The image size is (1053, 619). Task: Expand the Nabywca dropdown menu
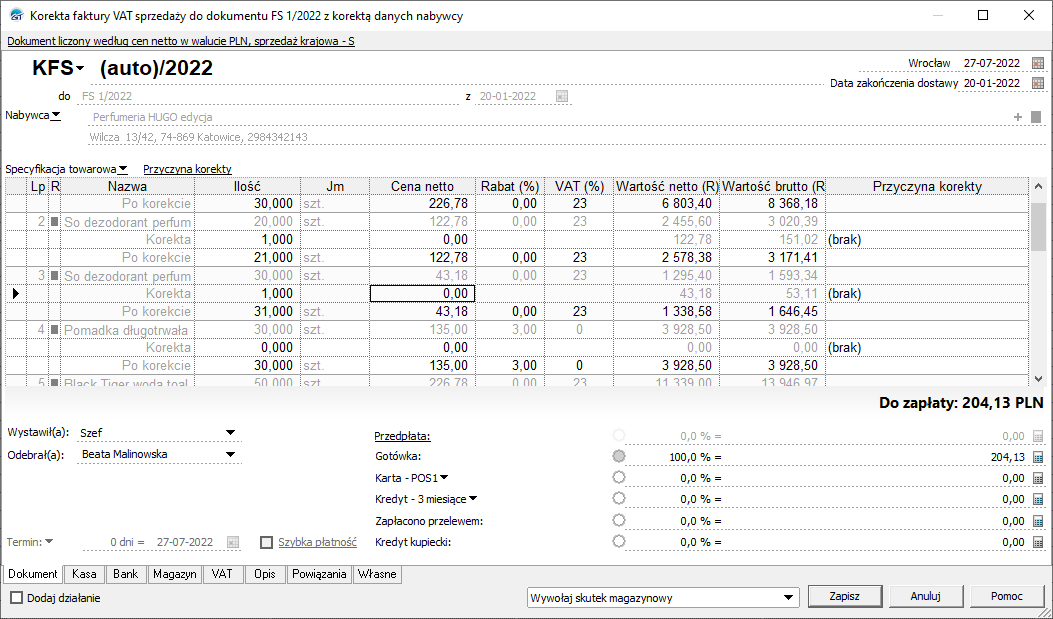(56, 115)
